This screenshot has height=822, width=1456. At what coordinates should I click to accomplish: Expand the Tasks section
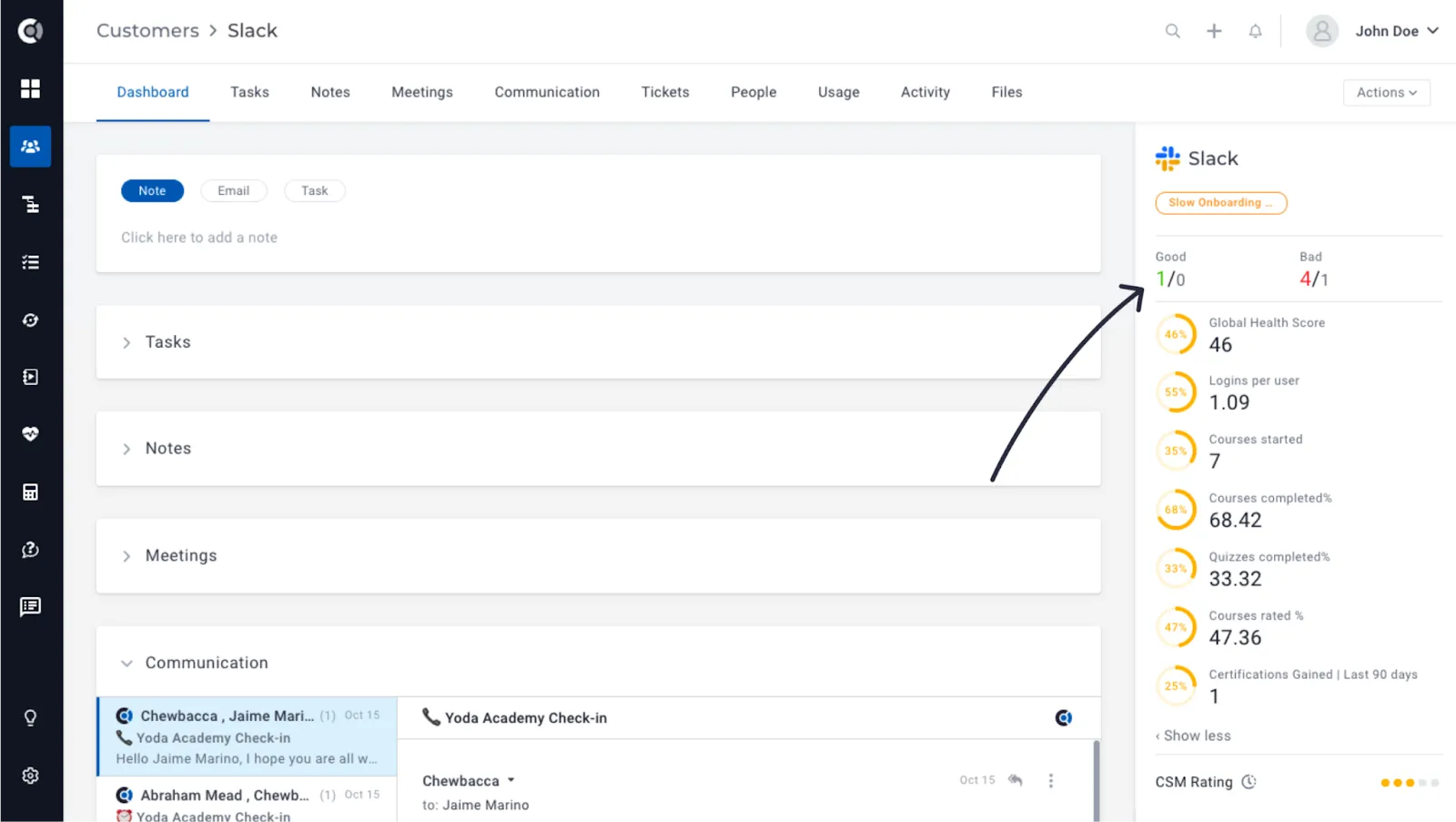126,342
